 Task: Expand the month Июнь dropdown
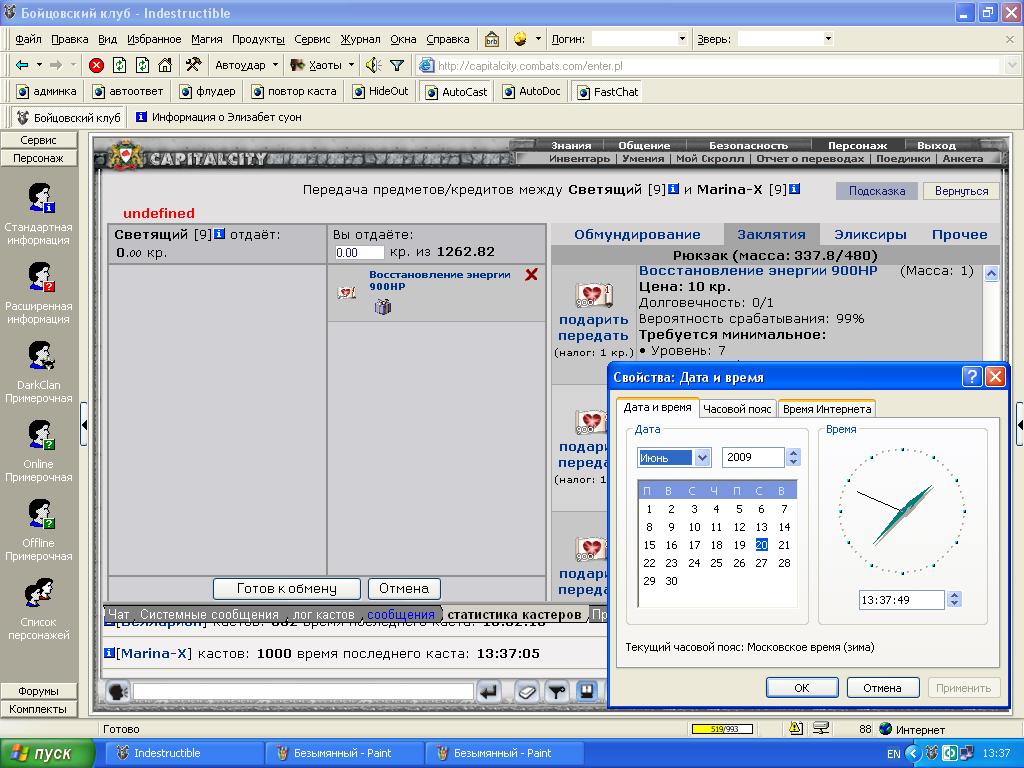[x=702, y=458]
